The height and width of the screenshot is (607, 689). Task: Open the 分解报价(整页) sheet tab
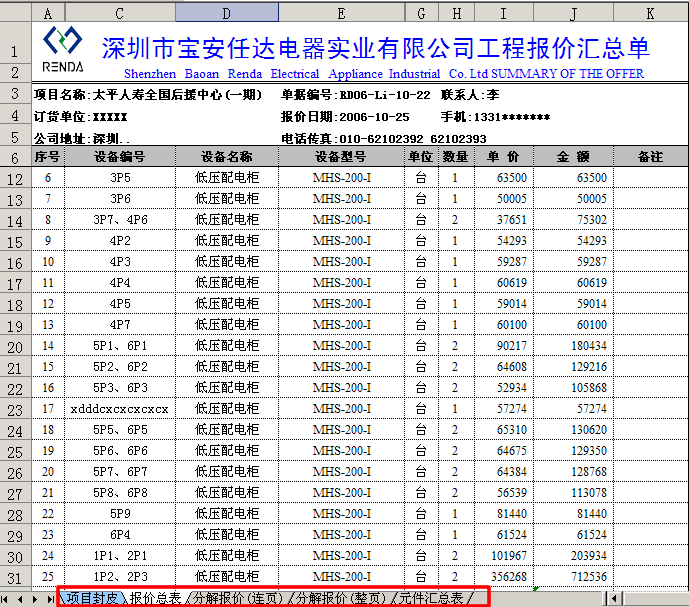(x=341, y=598)
